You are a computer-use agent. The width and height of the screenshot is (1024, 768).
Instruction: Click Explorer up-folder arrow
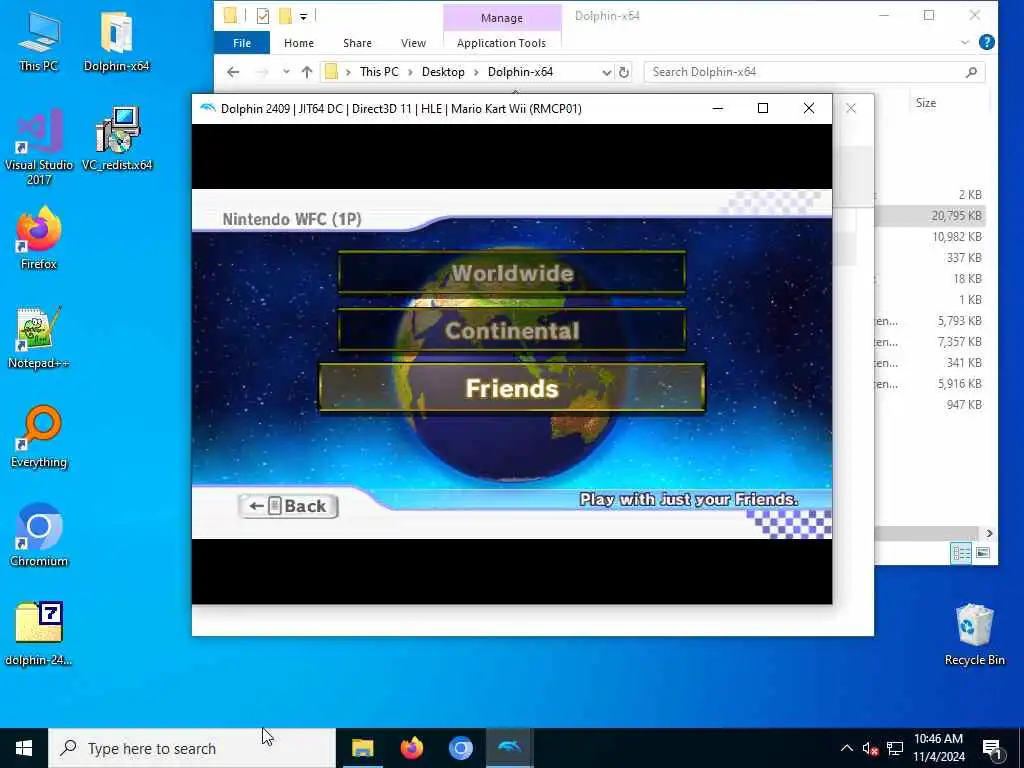click(307, 72)
